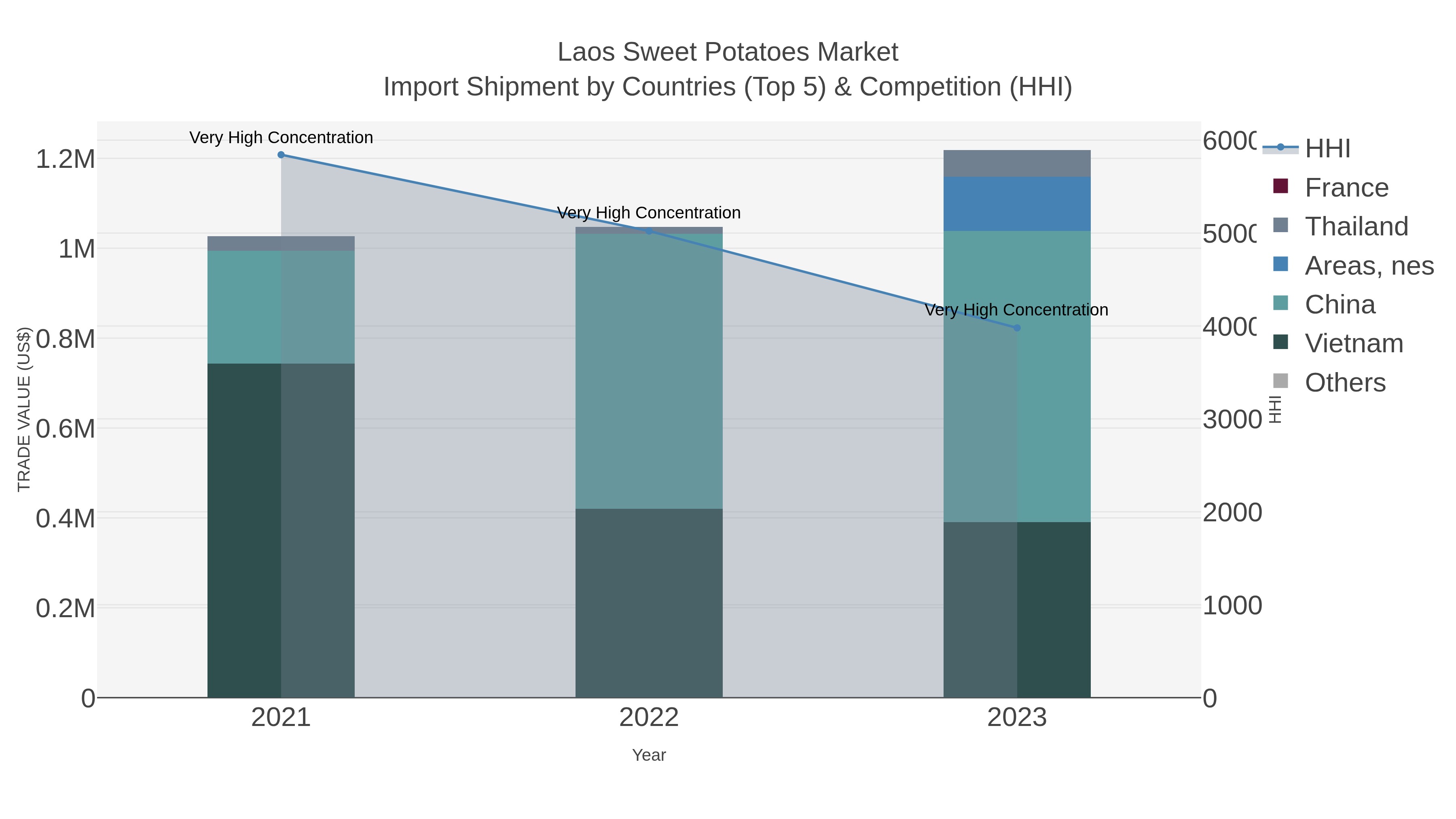The image size is (1456, 819).
Task: Click the 2021 Vietnam bar segment
Action: [x=281, y=531]
